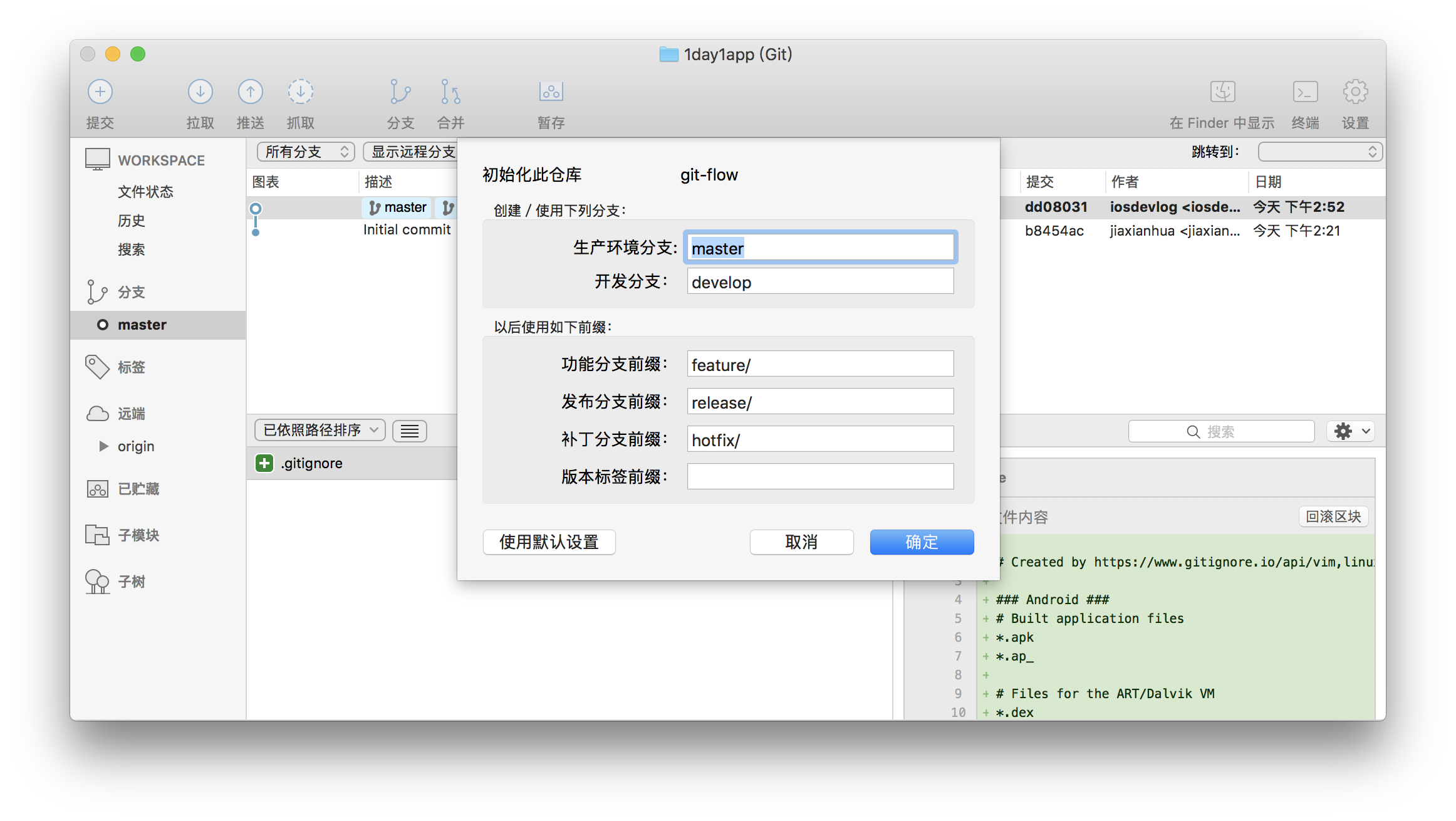Select 文件状态 in the Workspace sidebar
Image resolution: width=1456 pixels, height=821 pixels.
pyautogui.click(x=145, y=192)
